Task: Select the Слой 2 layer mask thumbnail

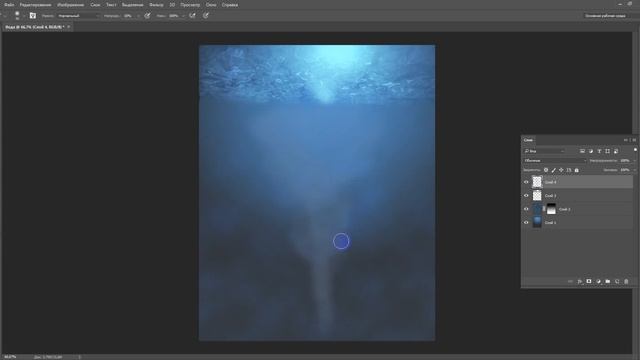Action: (x=551, y=209)
